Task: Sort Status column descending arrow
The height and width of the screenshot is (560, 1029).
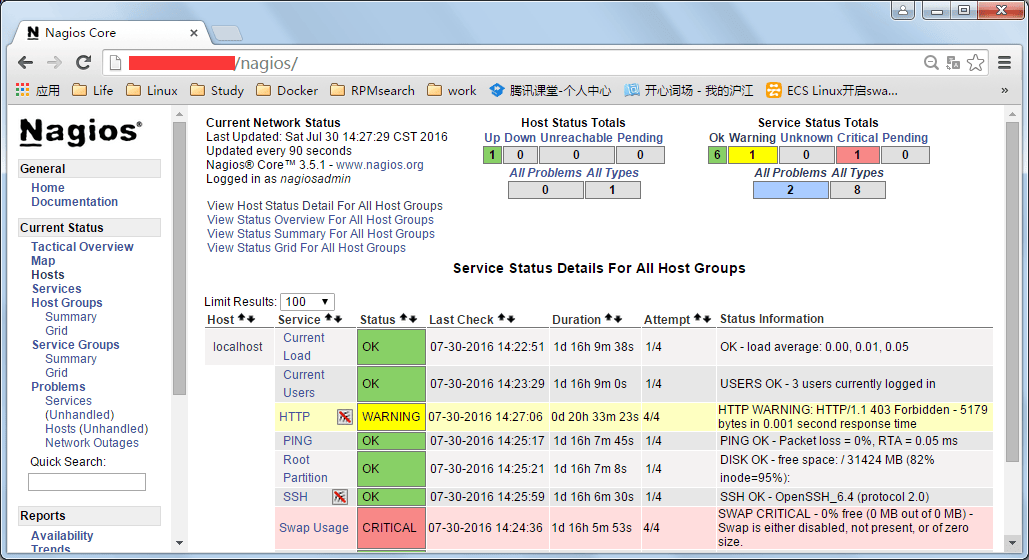Action: pyautogui.click(x=413, y=318)
